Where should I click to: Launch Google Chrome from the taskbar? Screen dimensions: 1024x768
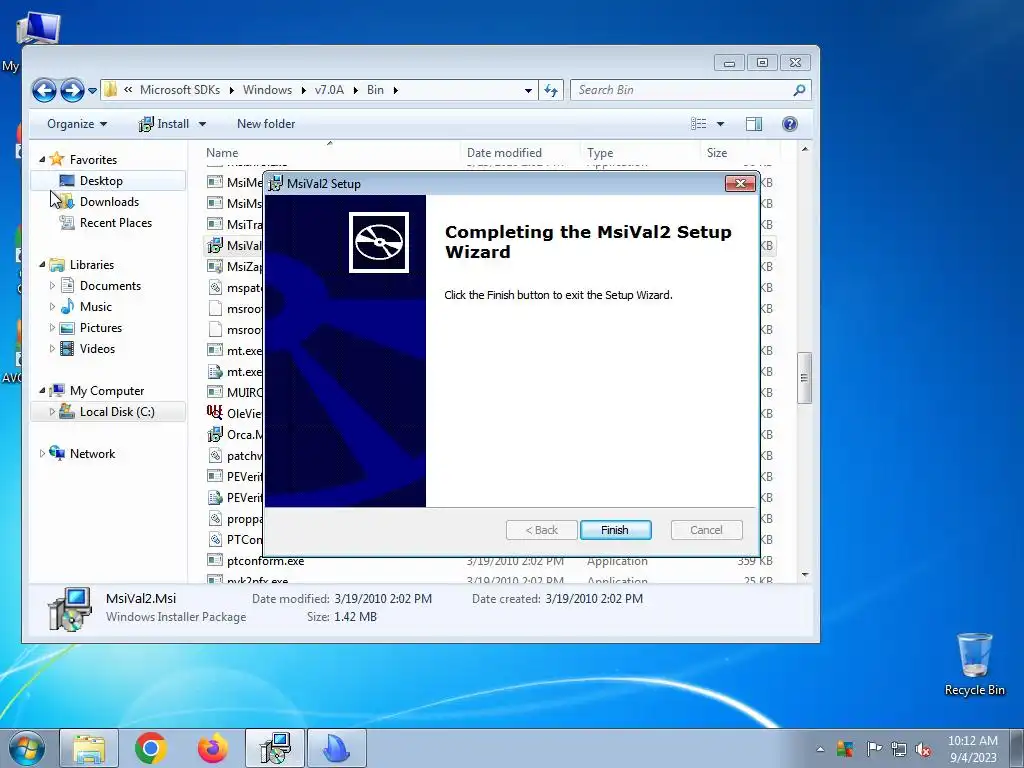tap(151, 748)
